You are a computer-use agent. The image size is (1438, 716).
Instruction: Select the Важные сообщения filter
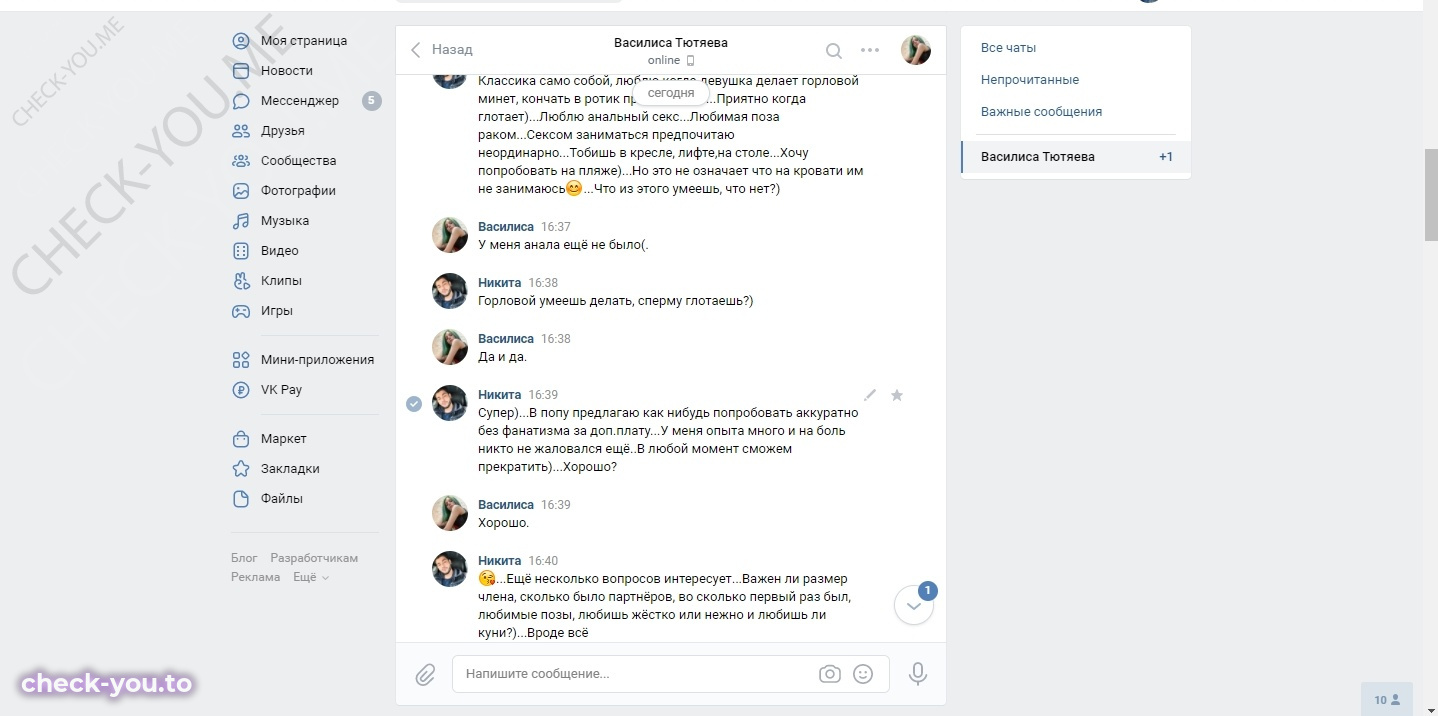tap(1041, 112)
